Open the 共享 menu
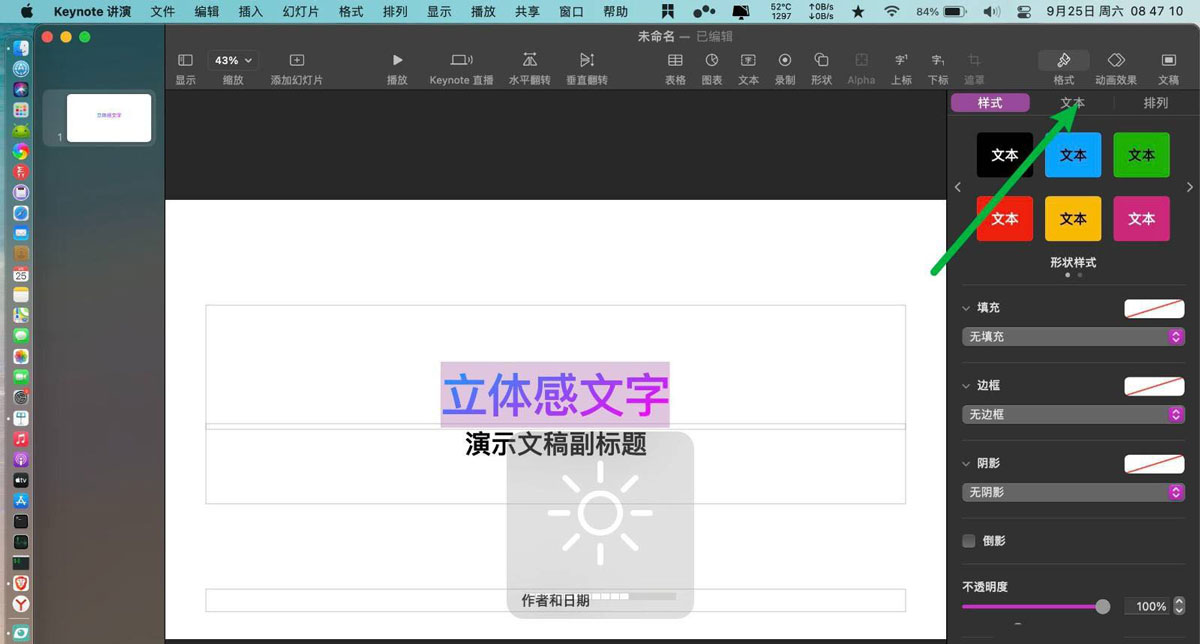 pyautogui.click(x=527, y=12)
